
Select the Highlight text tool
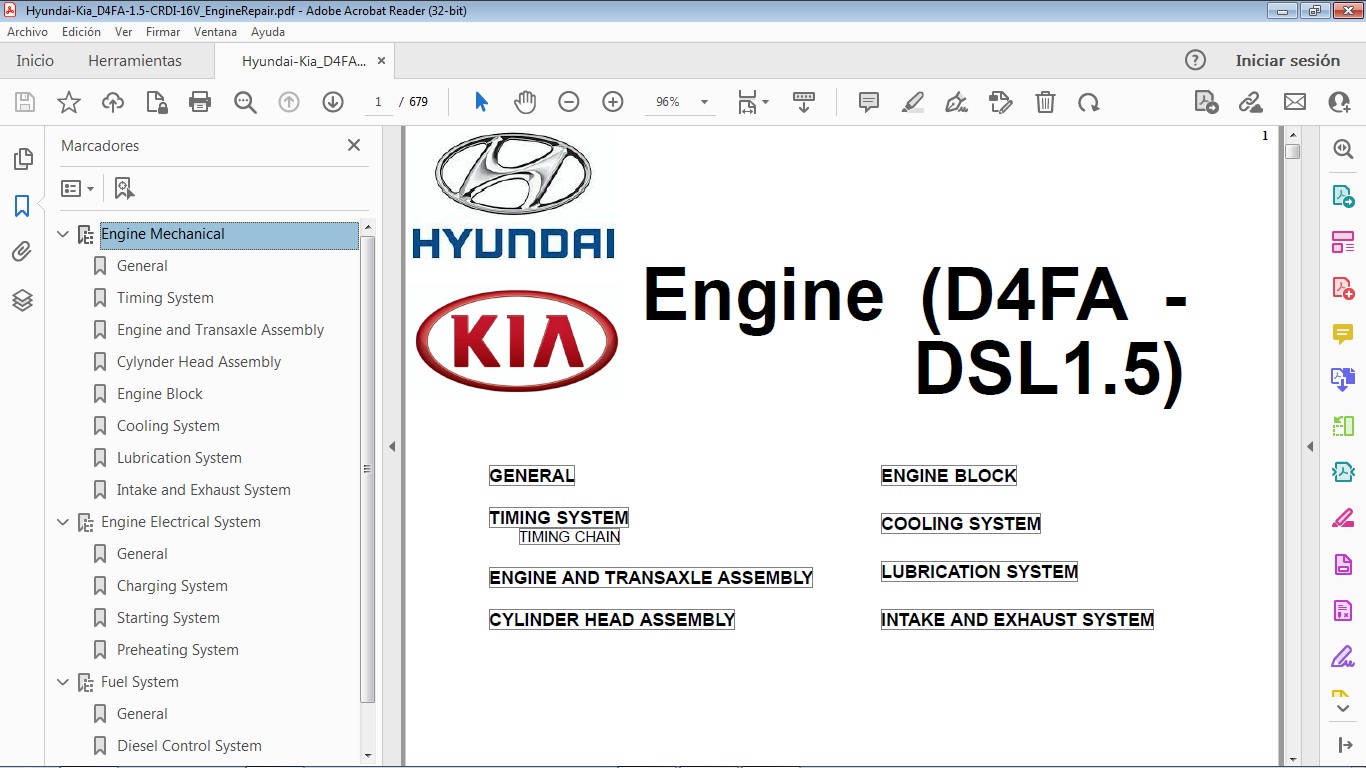[x=912, y=102]
